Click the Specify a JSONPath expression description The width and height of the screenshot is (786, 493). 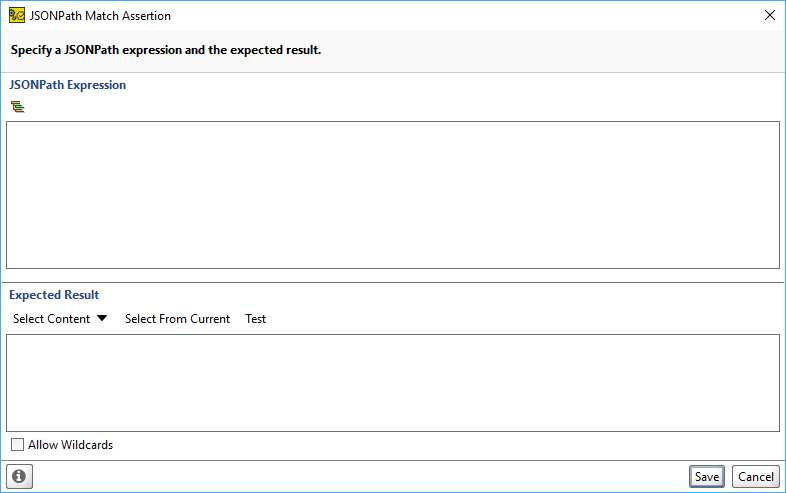[166, 50]
